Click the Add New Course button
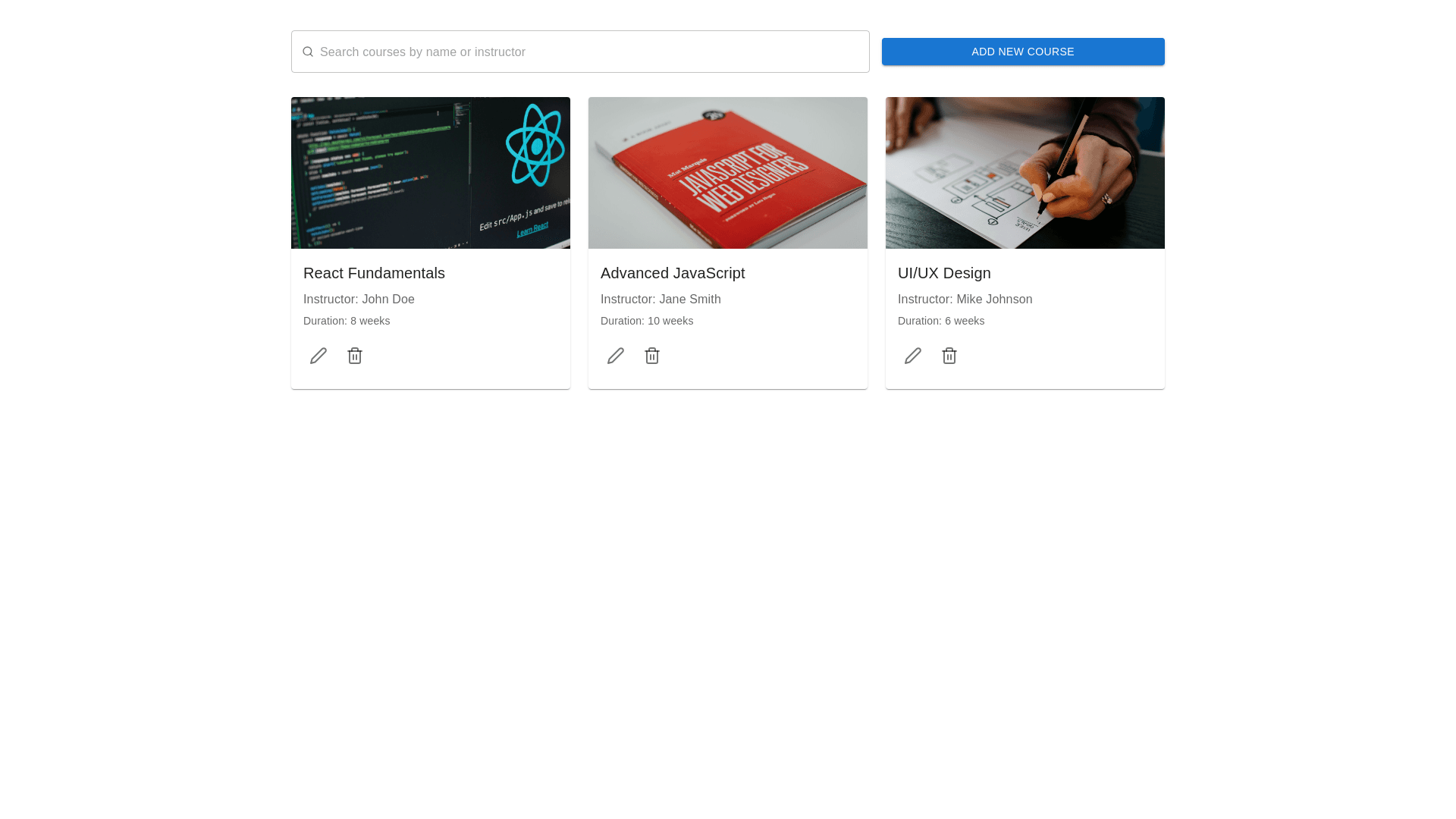 [1022, 52]
